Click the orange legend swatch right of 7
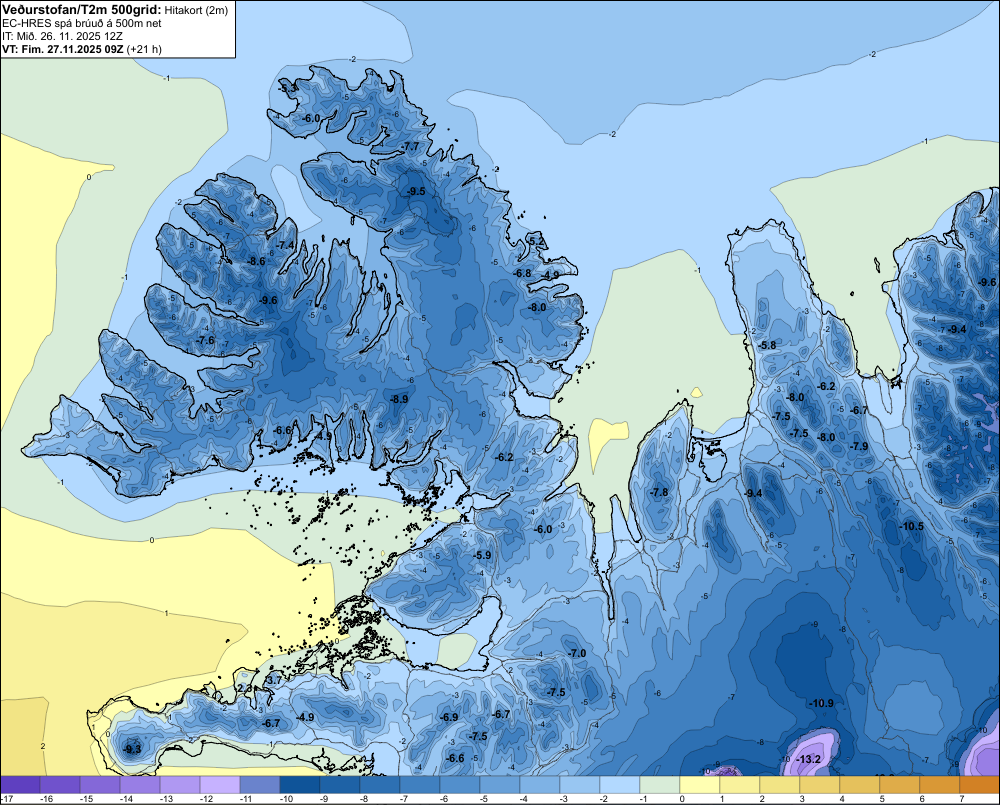The width and height of the screenshot is (1000, 805). [980, 785]
